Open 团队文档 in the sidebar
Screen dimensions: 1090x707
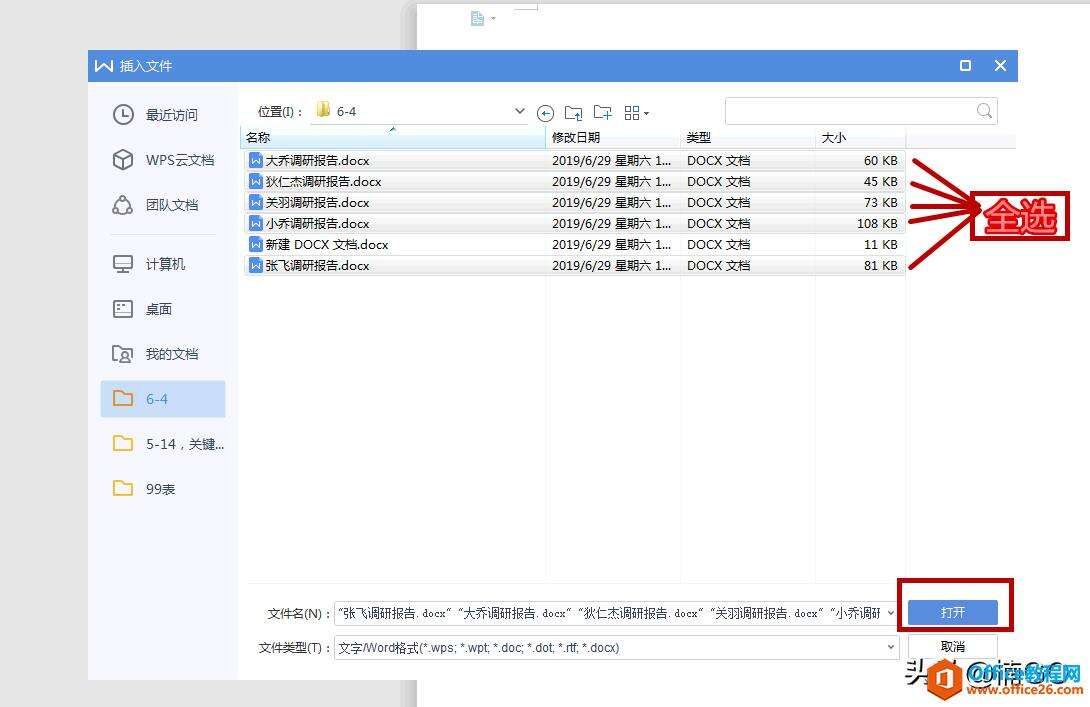[x=163, y=205]
